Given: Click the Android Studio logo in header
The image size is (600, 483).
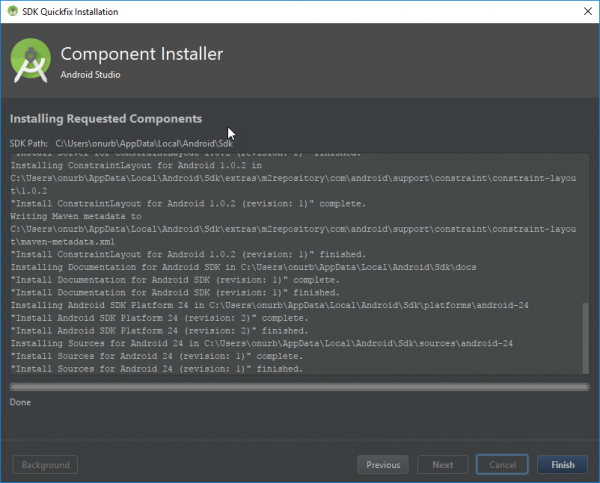Looking at the screenshot, I should point(31,60).
